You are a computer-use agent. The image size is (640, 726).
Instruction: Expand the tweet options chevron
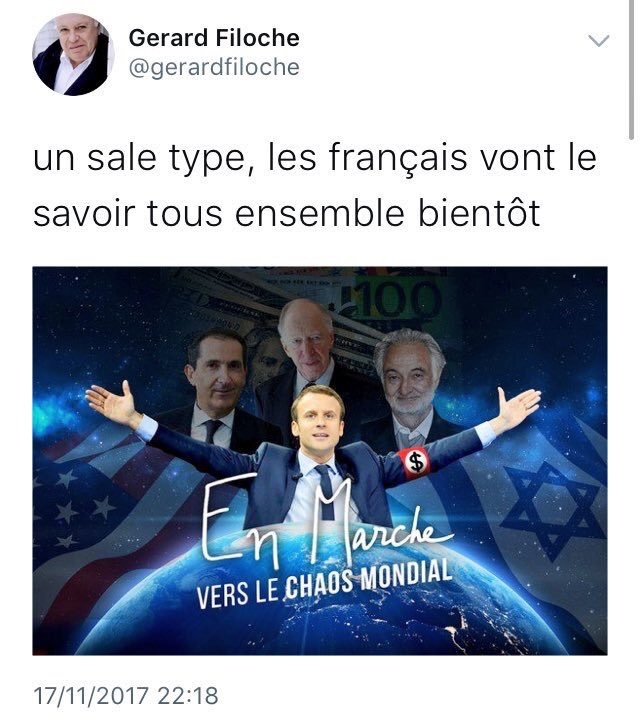click(599, 41)
